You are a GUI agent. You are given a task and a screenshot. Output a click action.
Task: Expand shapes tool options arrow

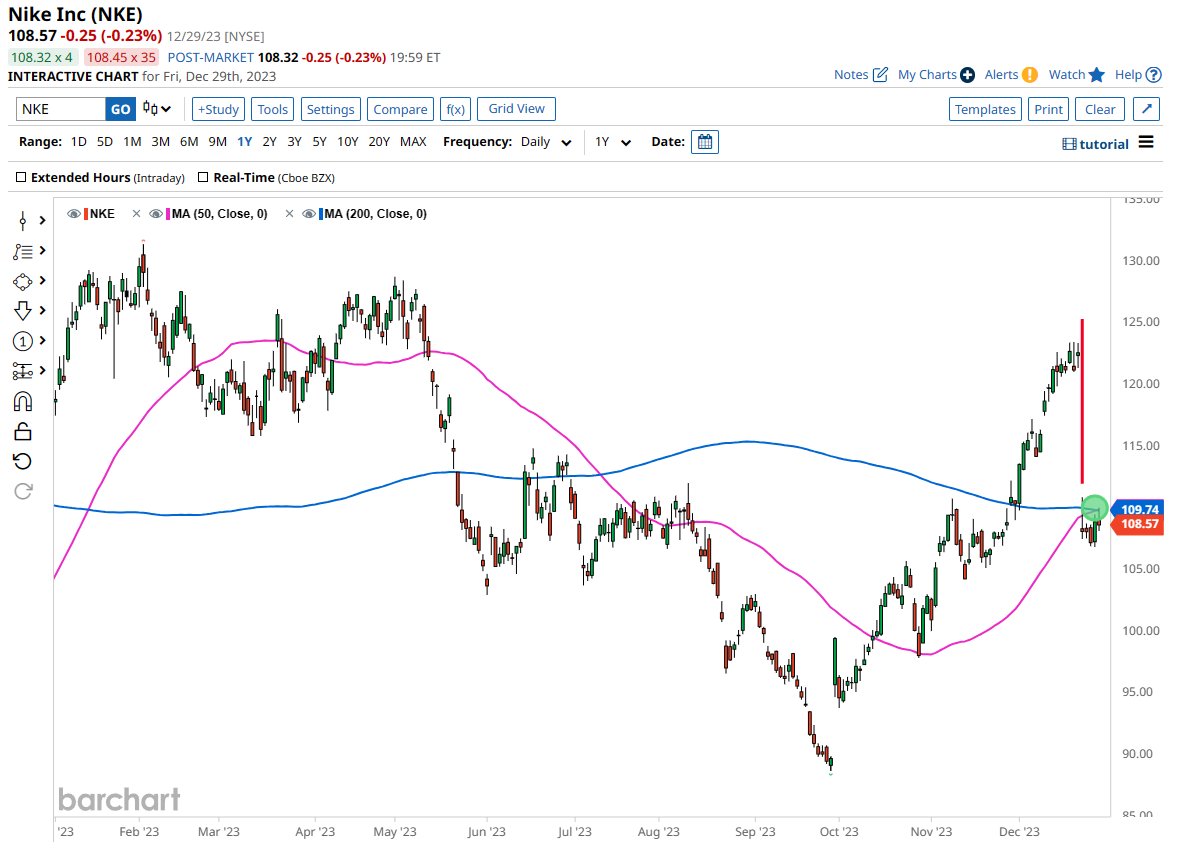tap(43, 280)
